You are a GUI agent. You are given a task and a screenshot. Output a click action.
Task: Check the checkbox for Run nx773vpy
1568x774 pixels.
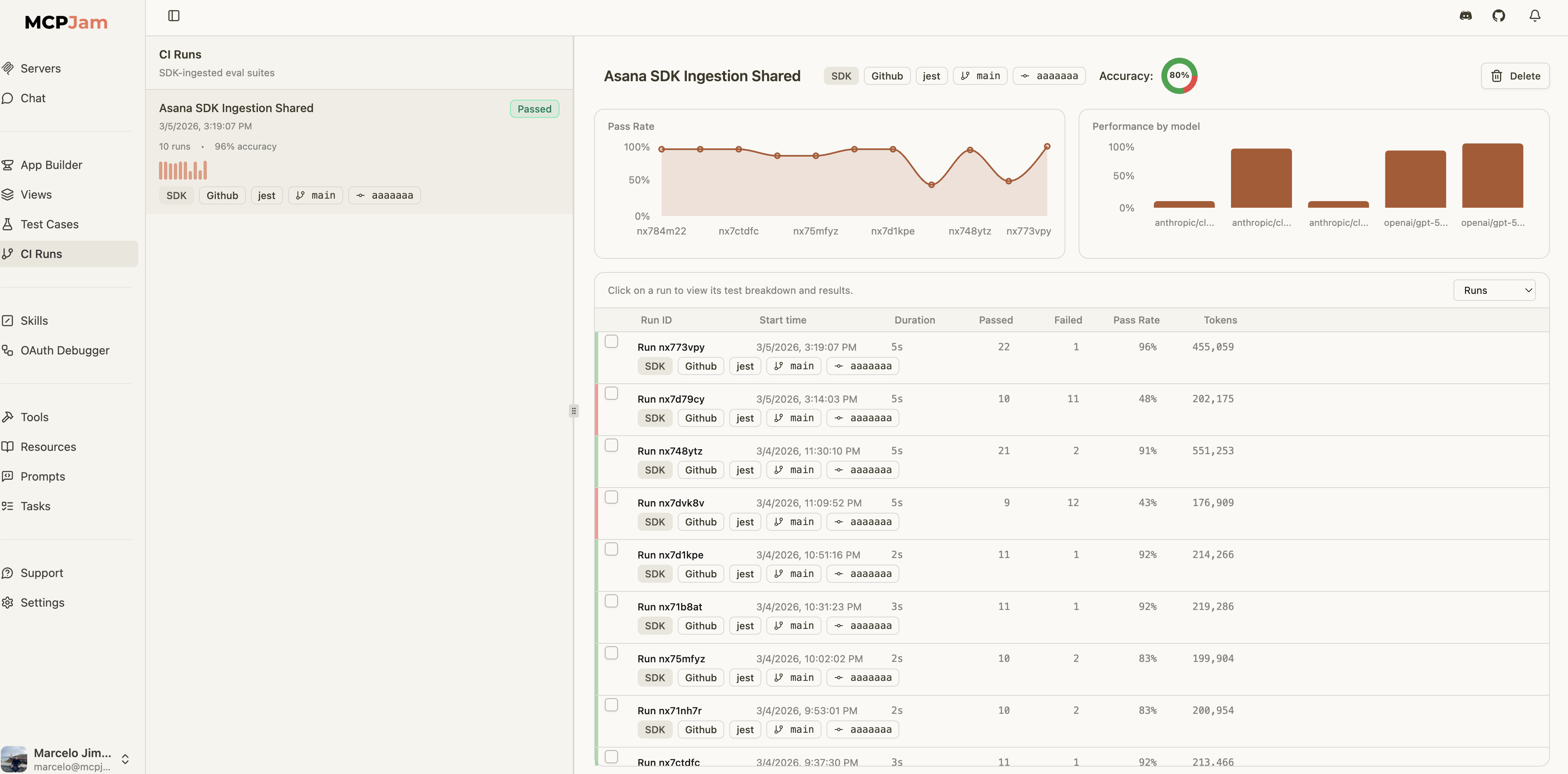[612, 341]
